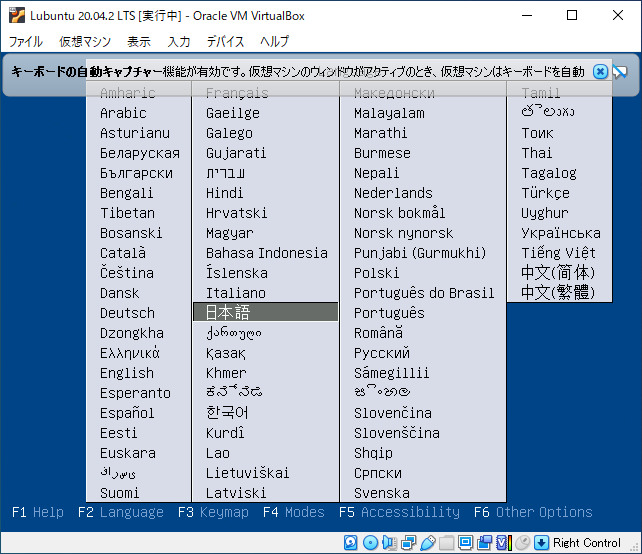The image size is (642, 554).
Task: Open the 入力 menu
Action: 179,41
